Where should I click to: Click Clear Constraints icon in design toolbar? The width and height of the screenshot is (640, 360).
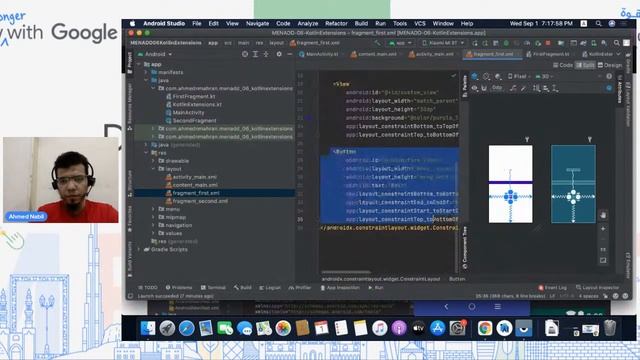point(513,88)
